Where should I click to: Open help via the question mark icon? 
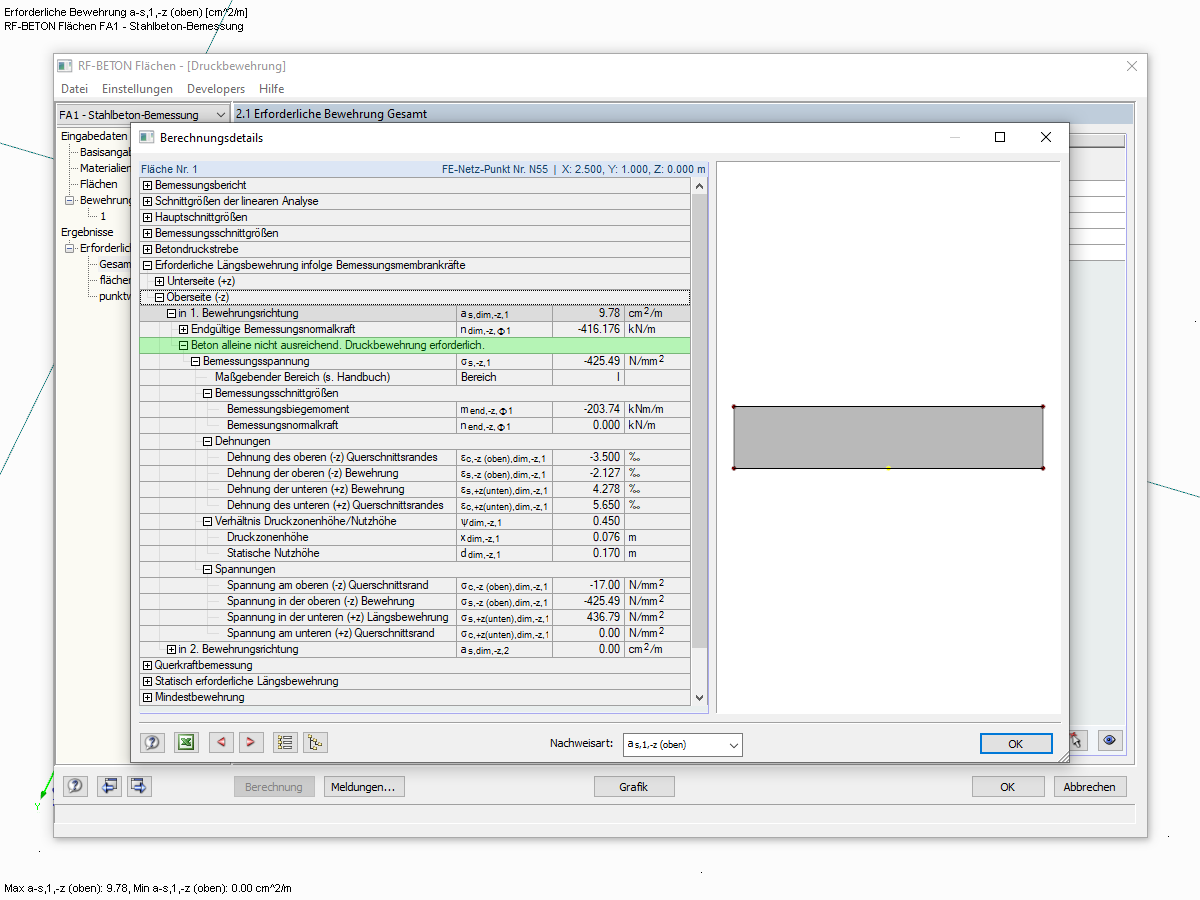coord(152,742)
